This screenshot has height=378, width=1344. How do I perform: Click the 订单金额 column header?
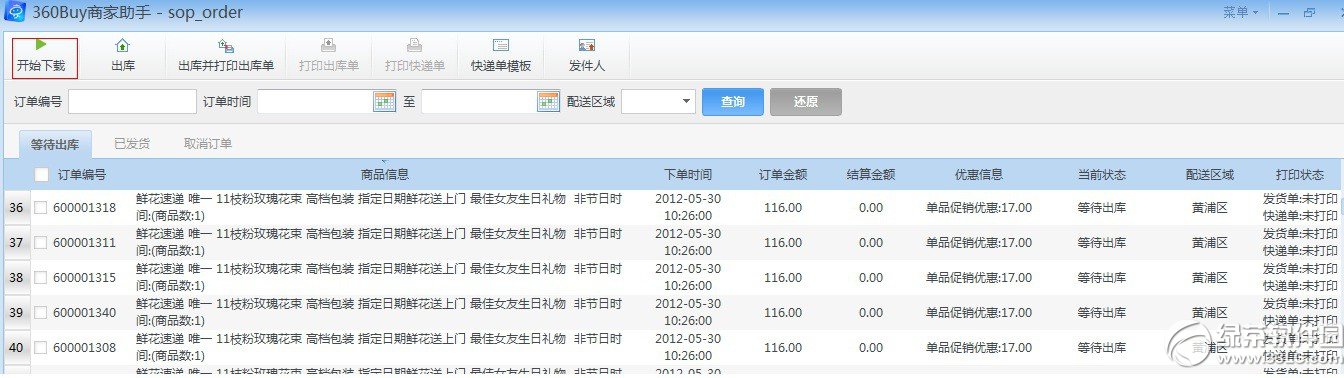[783, 174]
